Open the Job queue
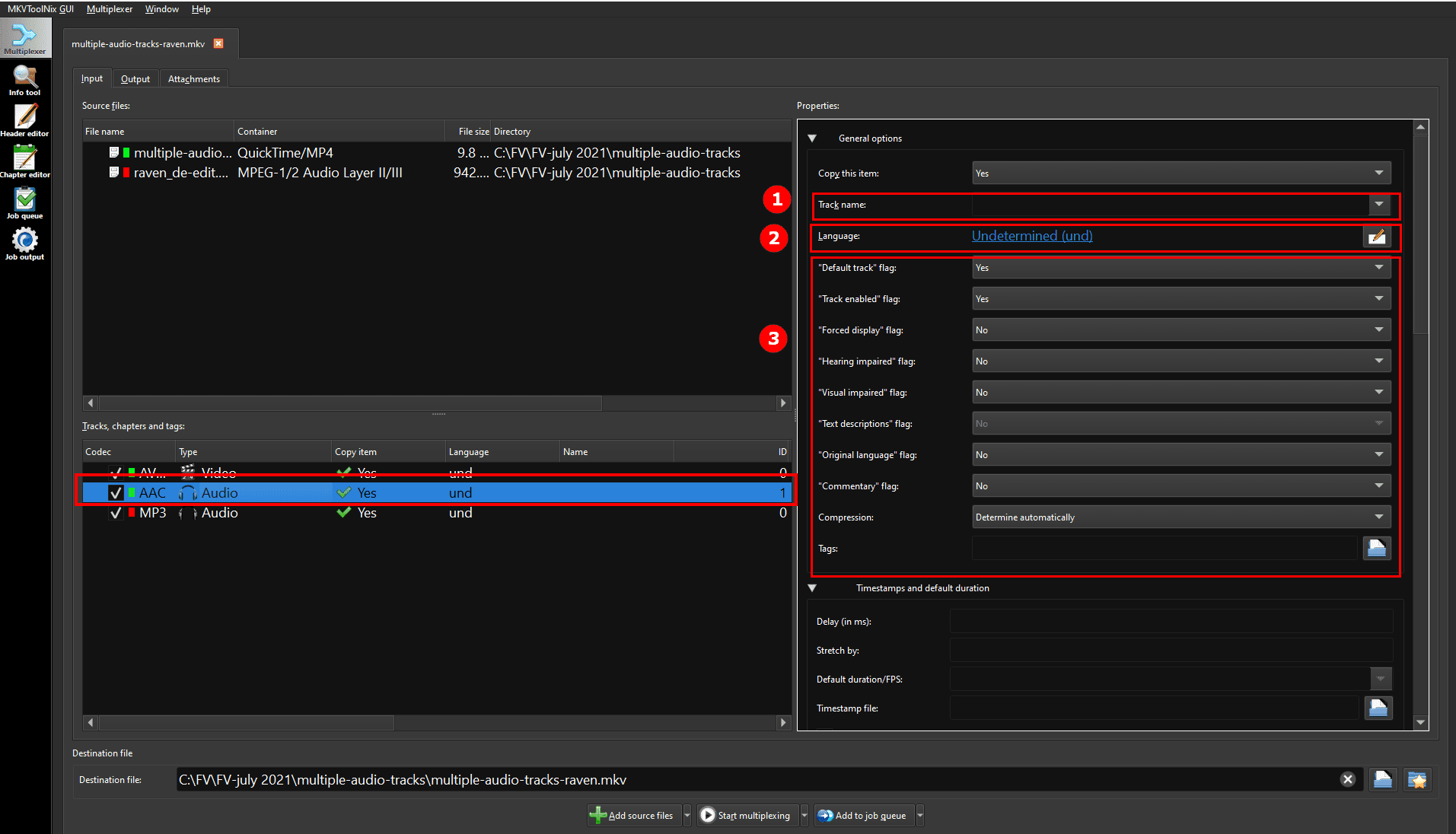The height and width of the screenshot is (834, 1456). coord(25,203)
